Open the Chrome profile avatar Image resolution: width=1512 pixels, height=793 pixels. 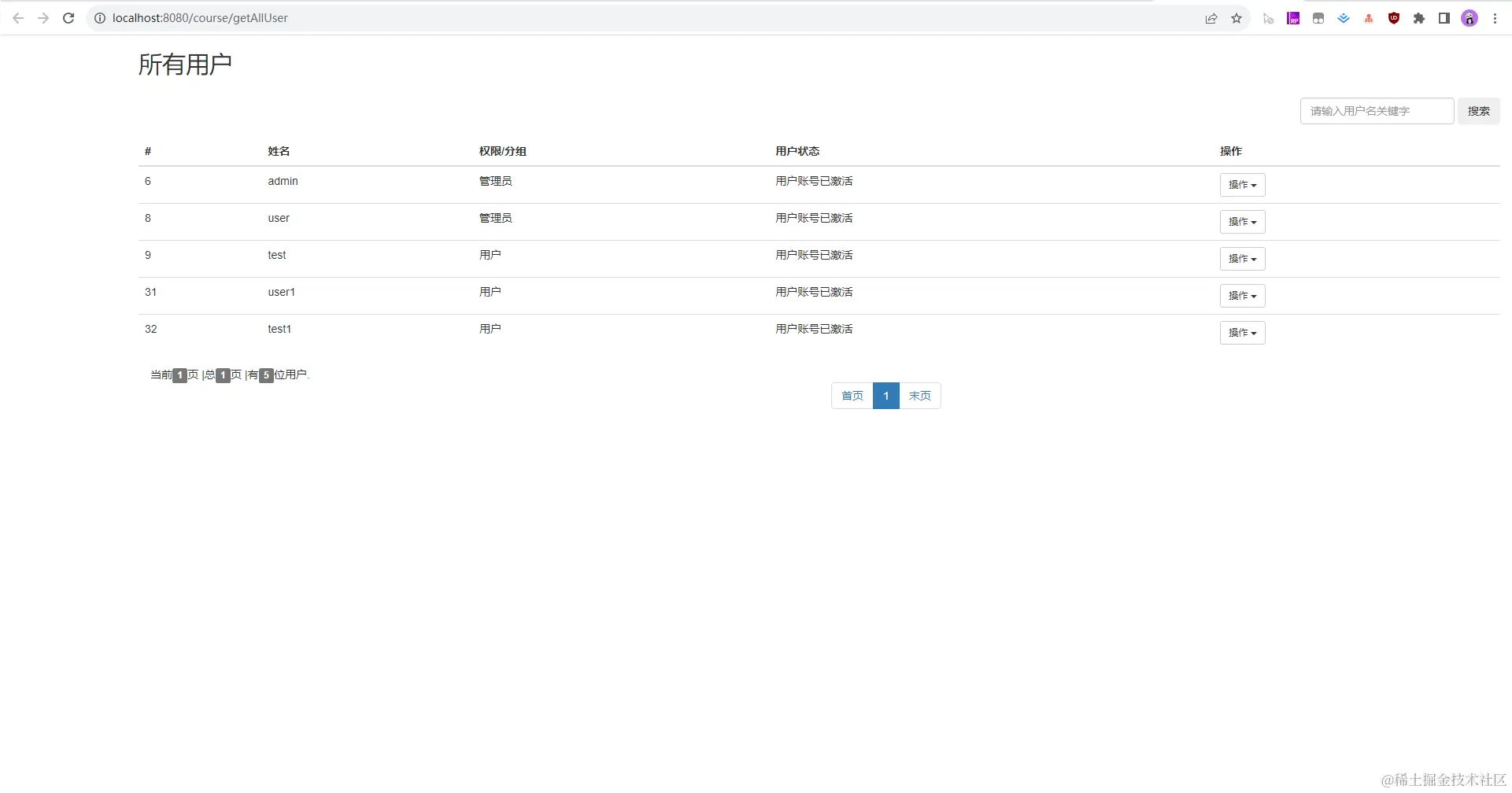[x=1469, y=18]
